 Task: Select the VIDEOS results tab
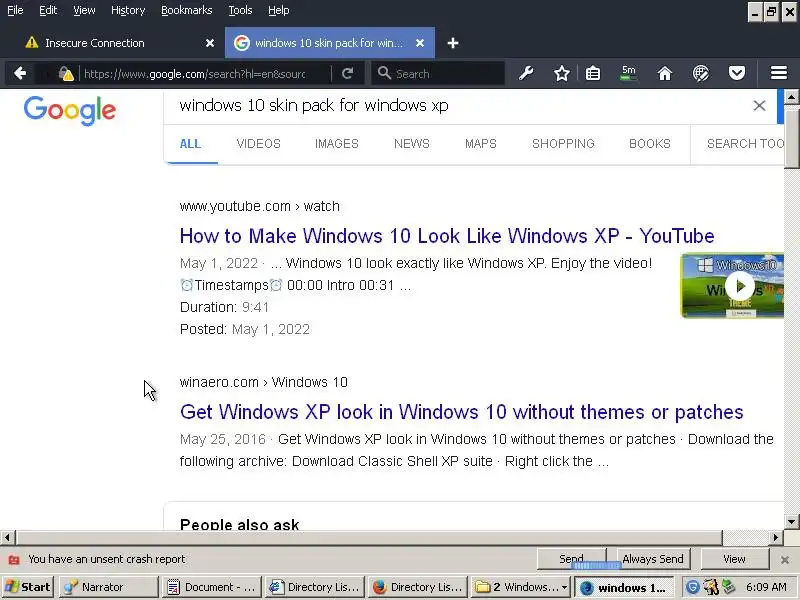(258, 144)
